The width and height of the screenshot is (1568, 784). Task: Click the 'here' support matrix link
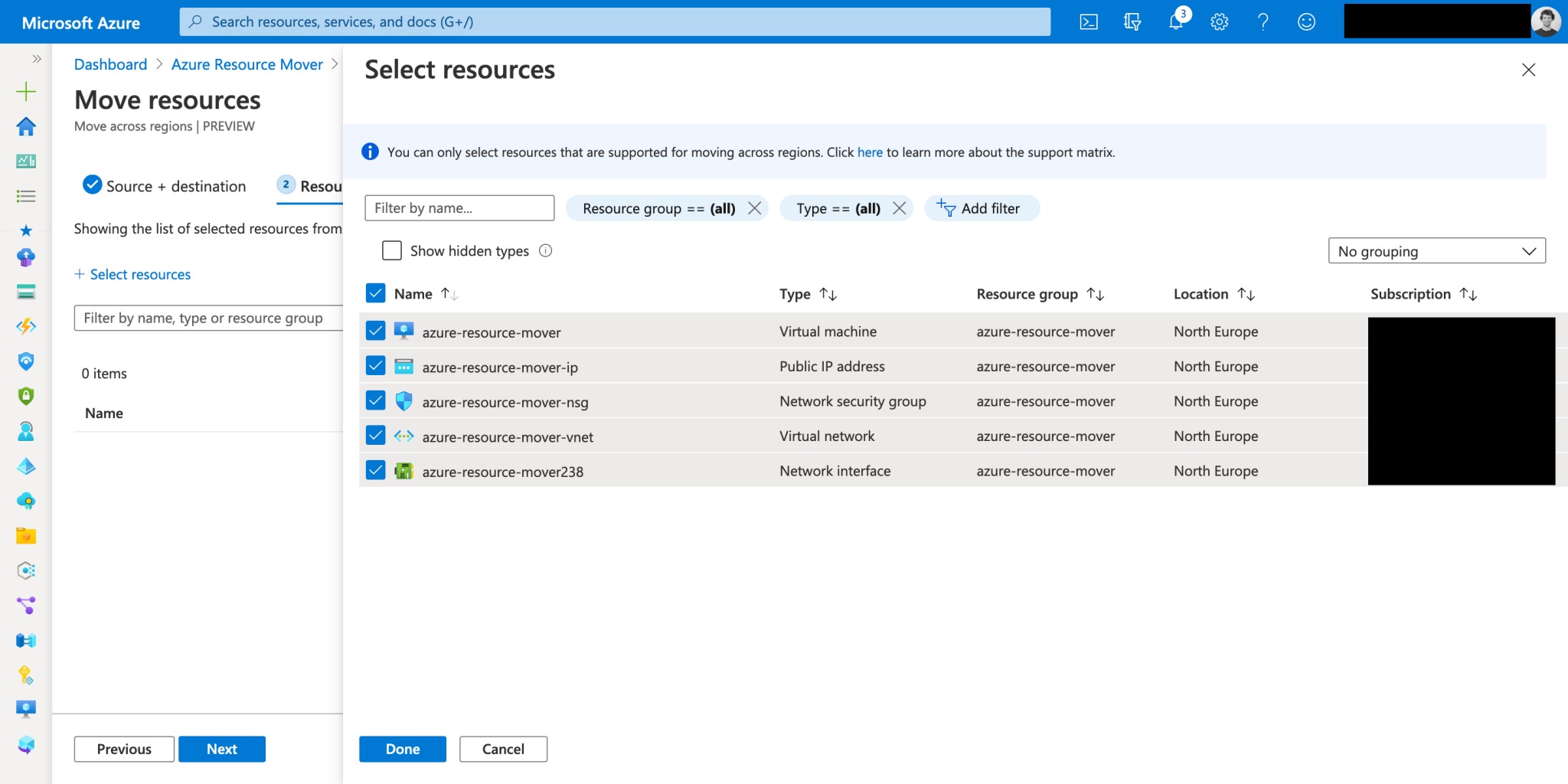pos(869,152)
